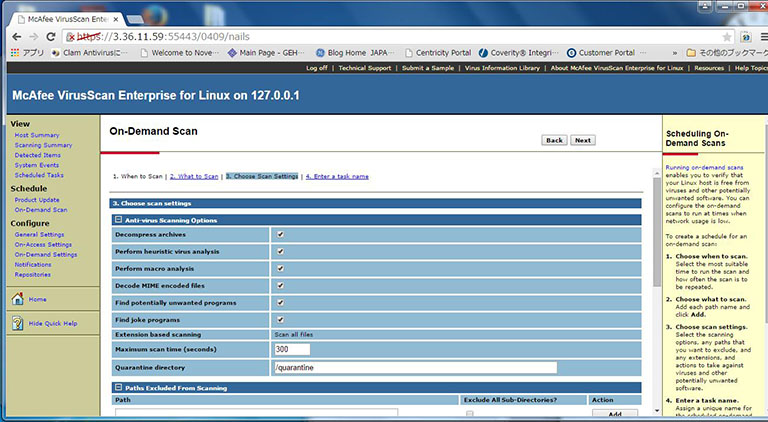
Task: Click the Home house icon in sidebar
Action: pyautogui.click(x=18, y=298)
